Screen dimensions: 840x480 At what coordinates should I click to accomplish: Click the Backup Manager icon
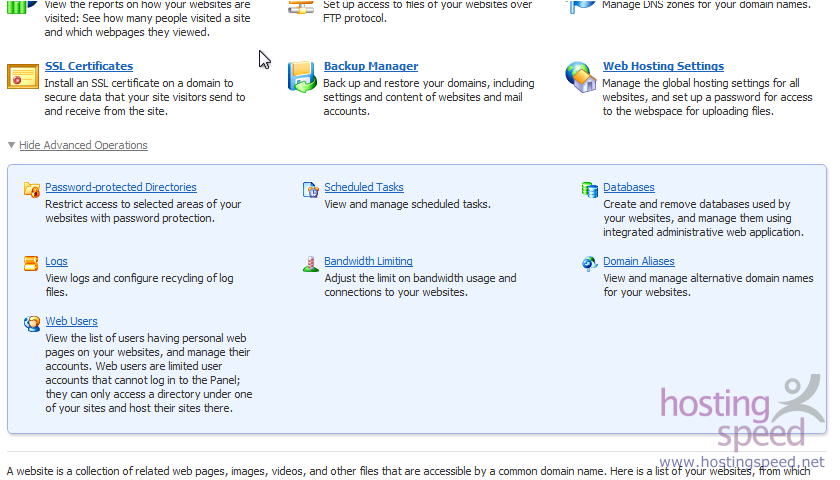[302, 77]
